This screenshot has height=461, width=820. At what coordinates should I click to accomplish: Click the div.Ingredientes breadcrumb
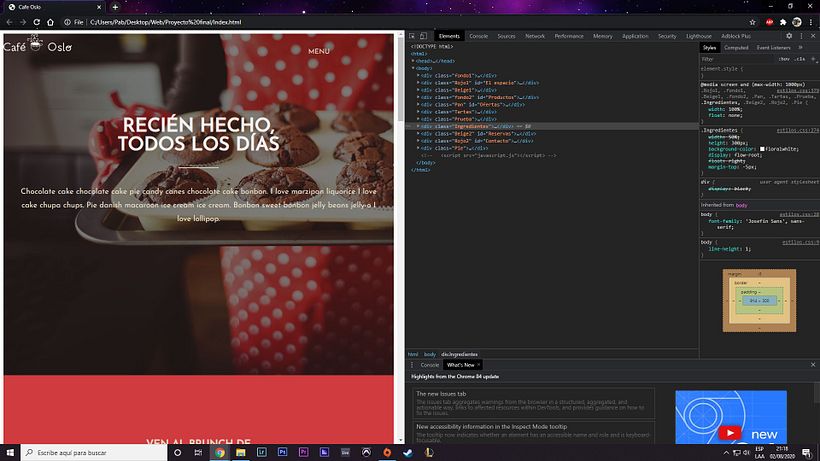[459, 354]
